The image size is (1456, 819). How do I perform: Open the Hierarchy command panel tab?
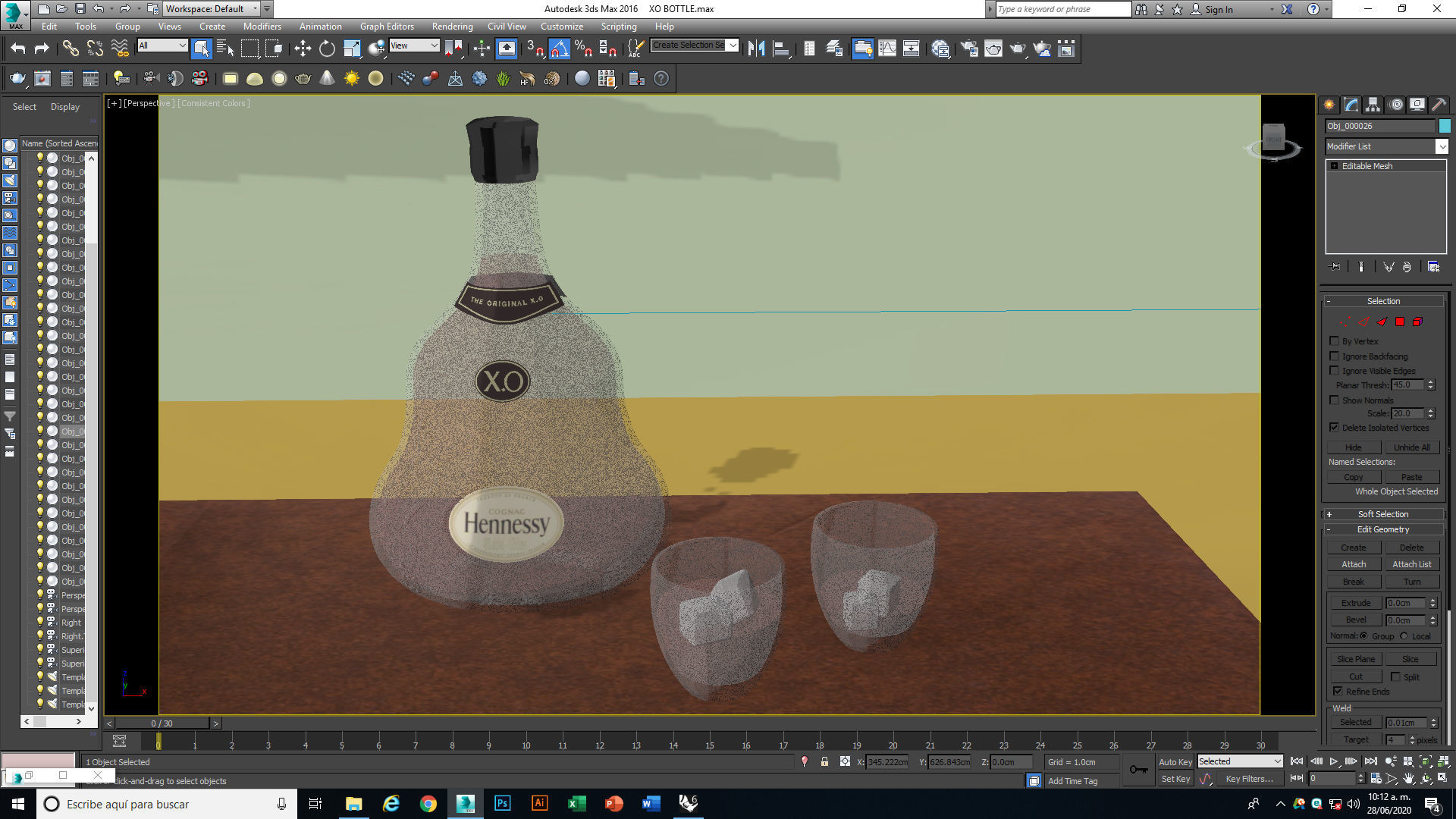1373,105
